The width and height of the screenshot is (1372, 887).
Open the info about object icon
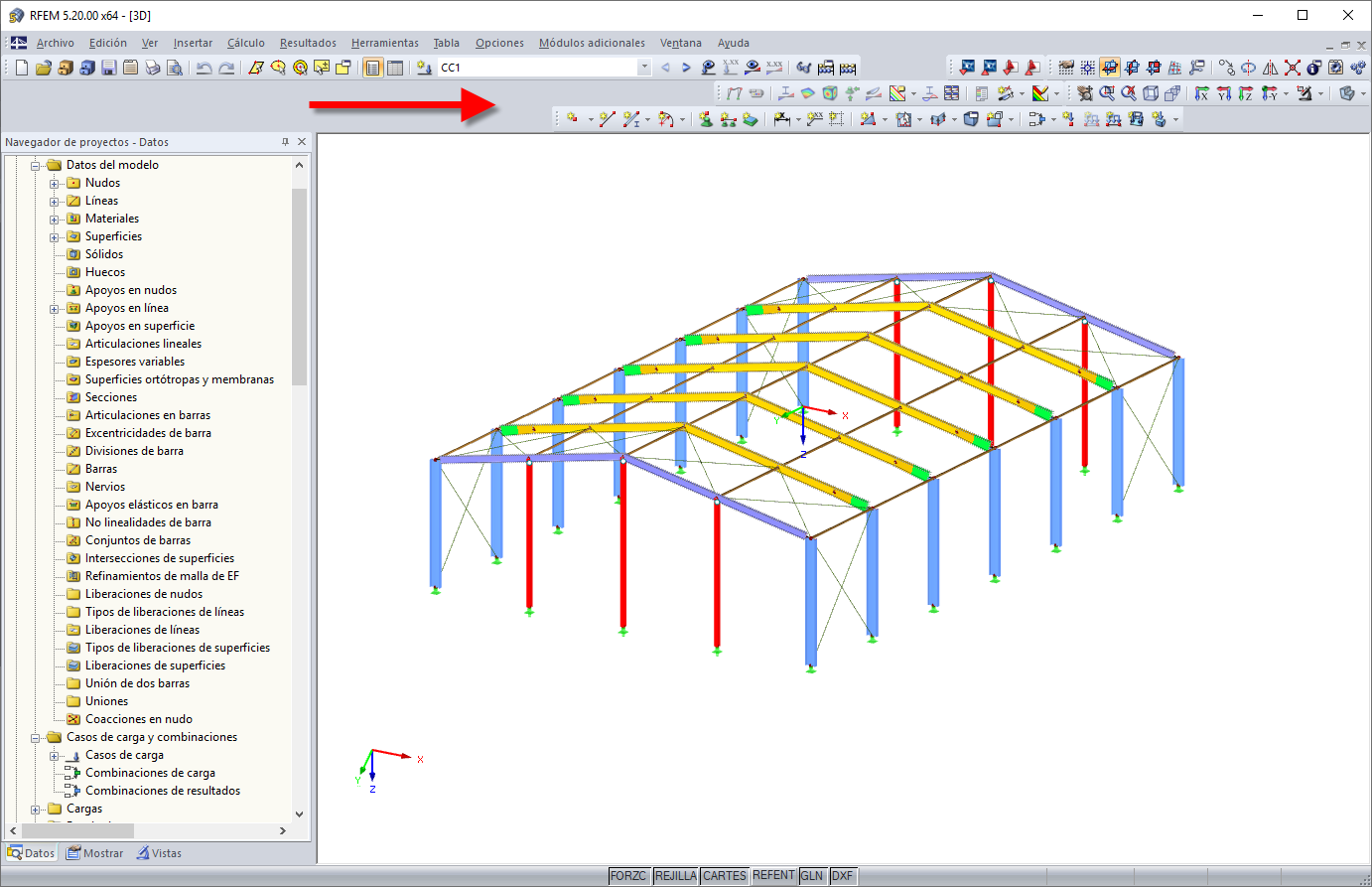coord(1314,68)
